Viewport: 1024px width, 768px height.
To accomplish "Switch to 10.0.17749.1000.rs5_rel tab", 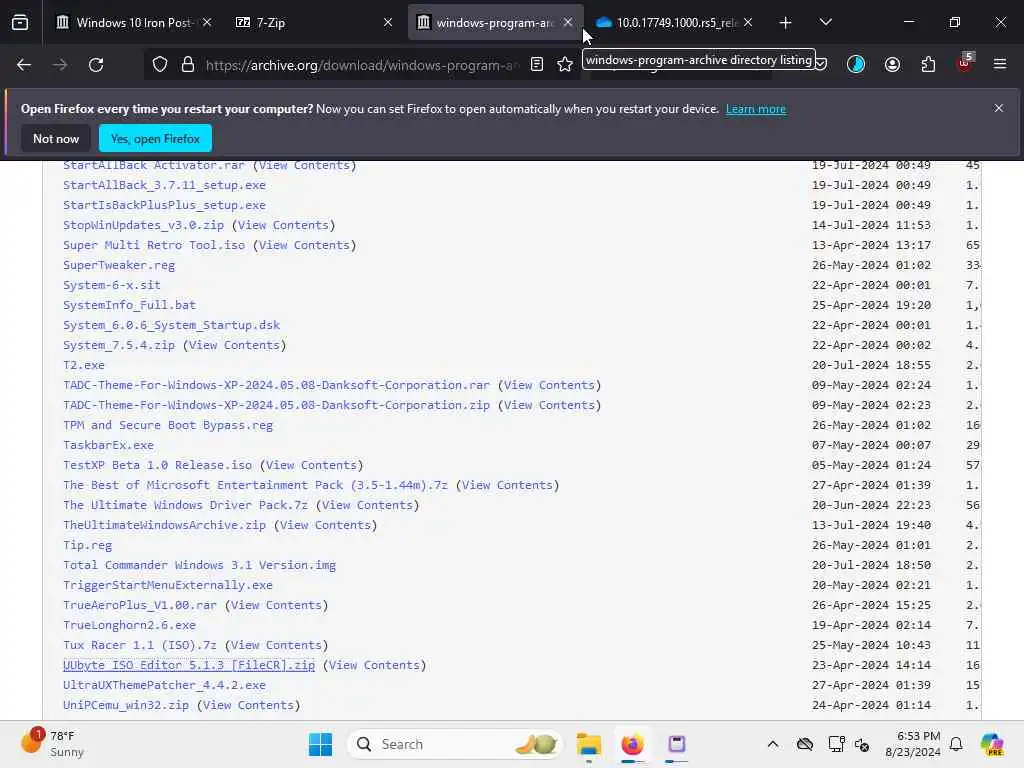I will [x=673, y=23].
